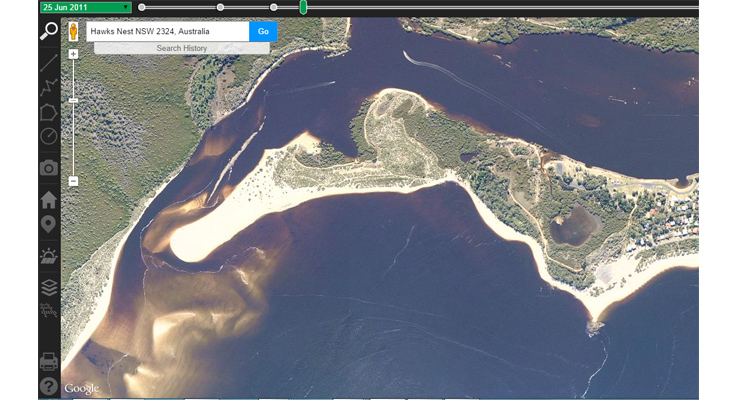Click the green timeline date marker
Viewport: 737px width, 400px height.
(303, 7)
